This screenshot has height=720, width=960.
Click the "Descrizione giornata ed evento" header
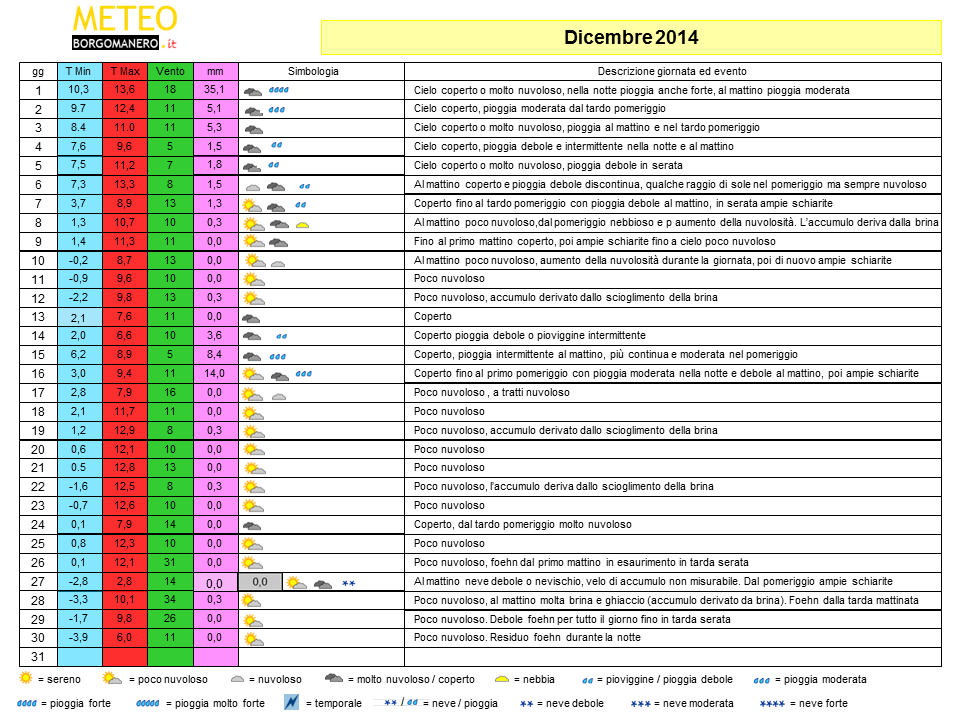(673, 71)
